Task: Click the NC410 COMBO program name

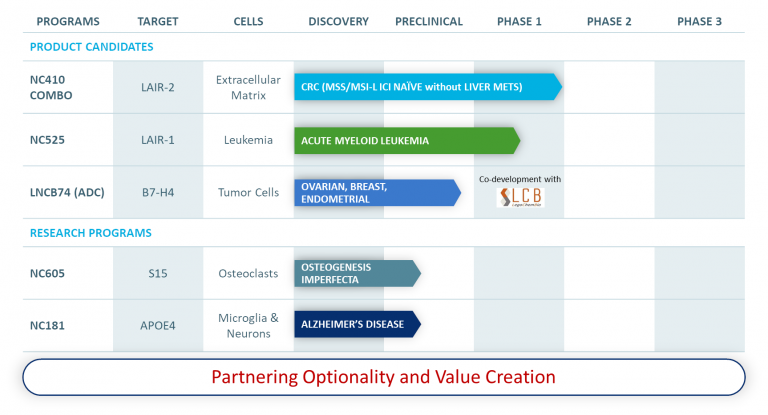Action: [51, 87]
